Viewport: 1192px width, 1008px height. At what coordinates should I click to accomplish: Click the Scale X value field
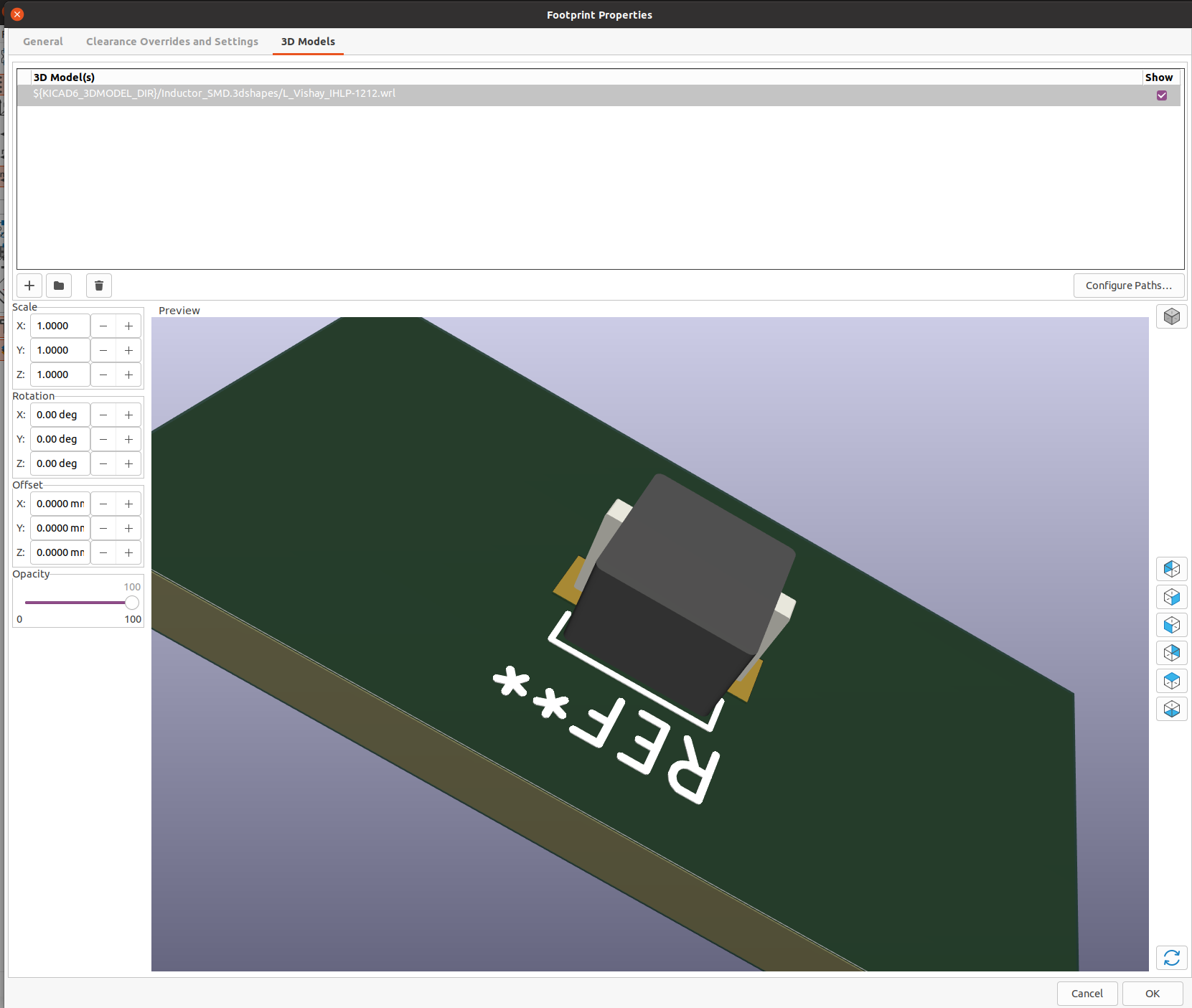[60, 326]
